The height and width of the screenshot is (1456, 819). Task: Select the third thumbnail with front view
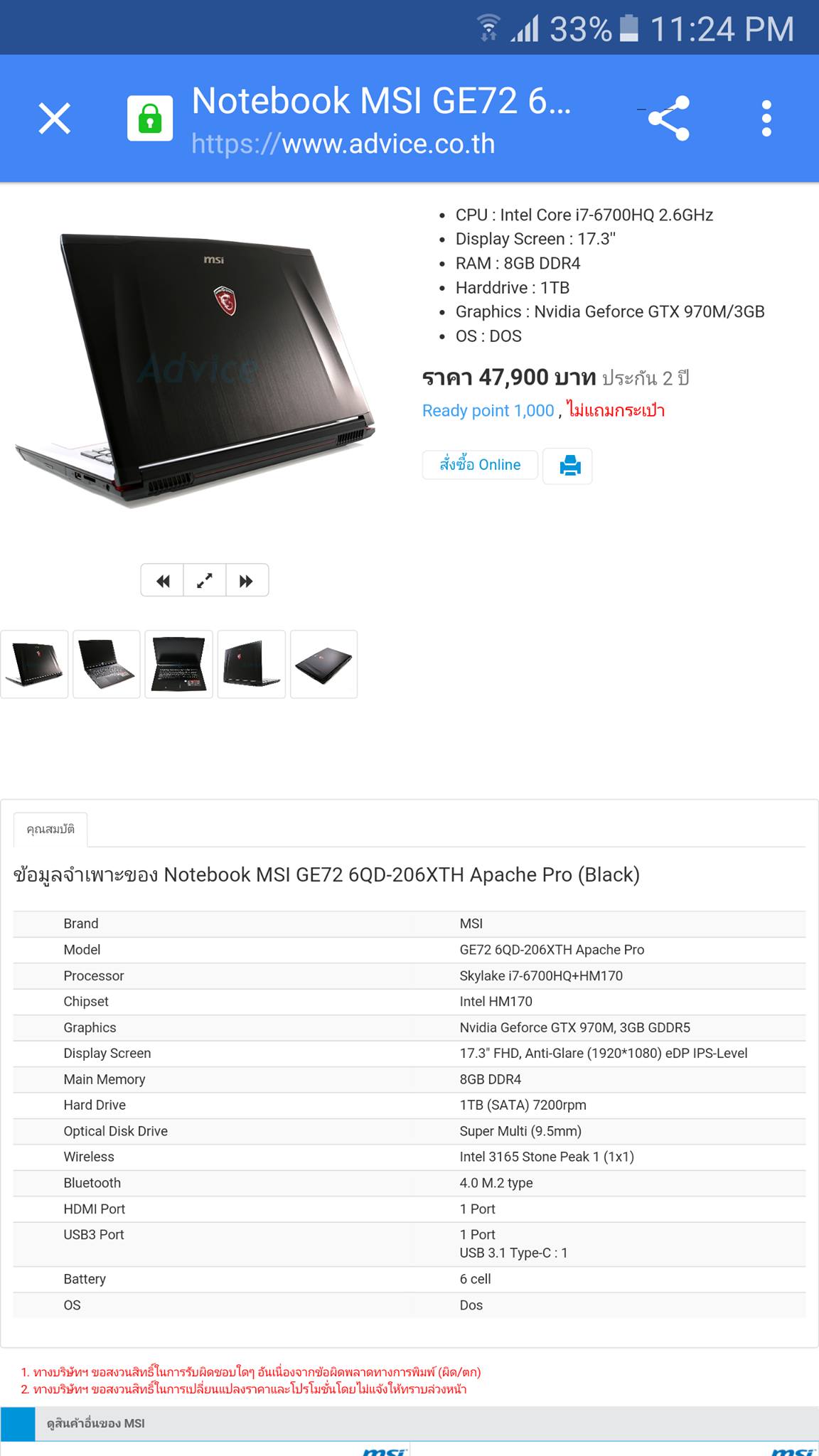coord(179,664)
